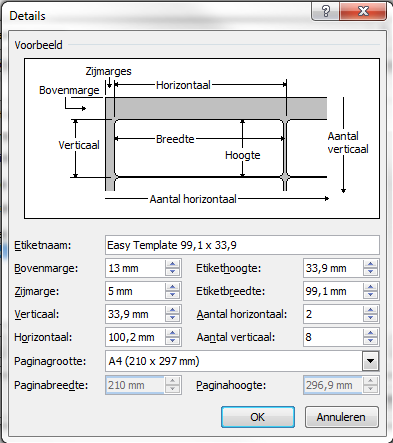Click the Bovenmarge label in preview diagram
This screenshot has height=443, width=393.
click(69, 90)
